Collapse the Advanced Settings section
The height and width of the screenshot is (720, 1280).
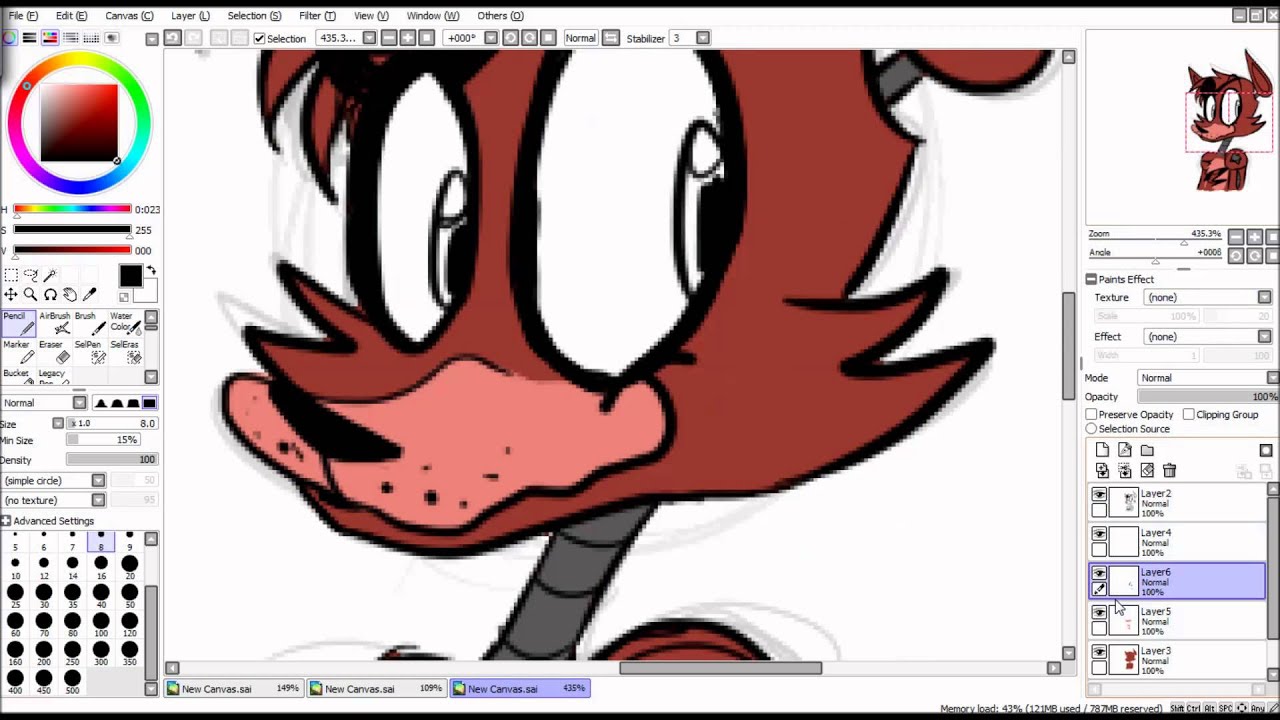(x=6, y=521)
